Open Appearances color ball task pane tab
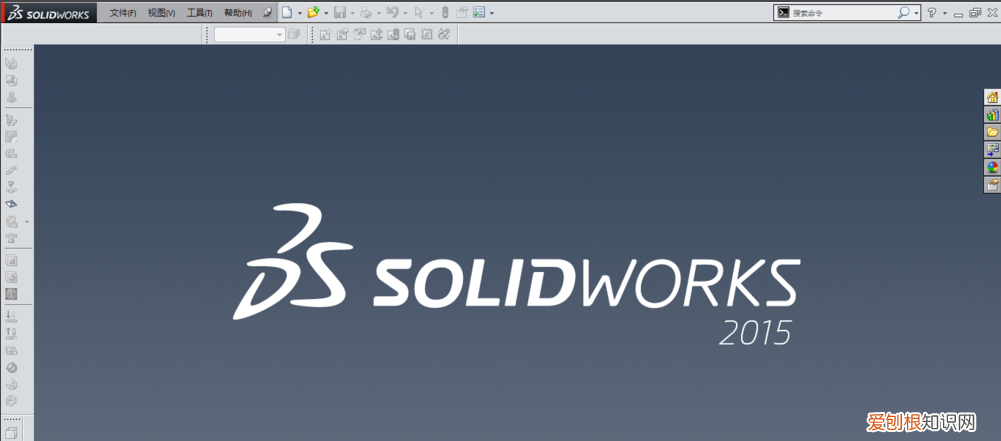 point(992,167)
